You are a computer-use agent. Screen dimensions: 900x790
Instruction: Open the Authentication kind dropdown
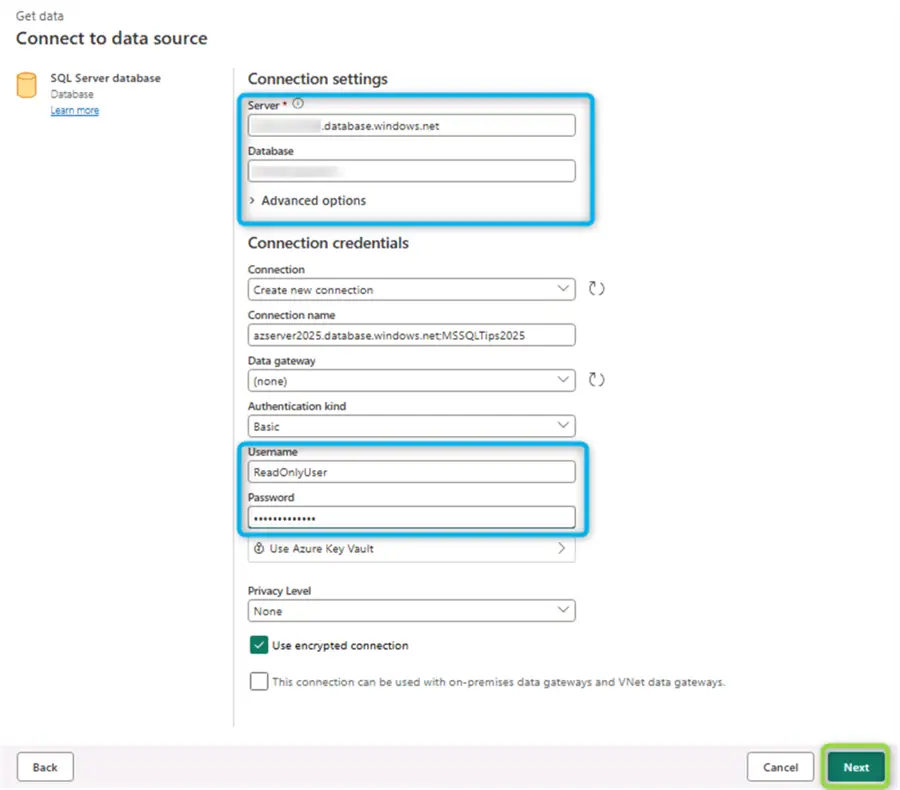click(412, 426)
